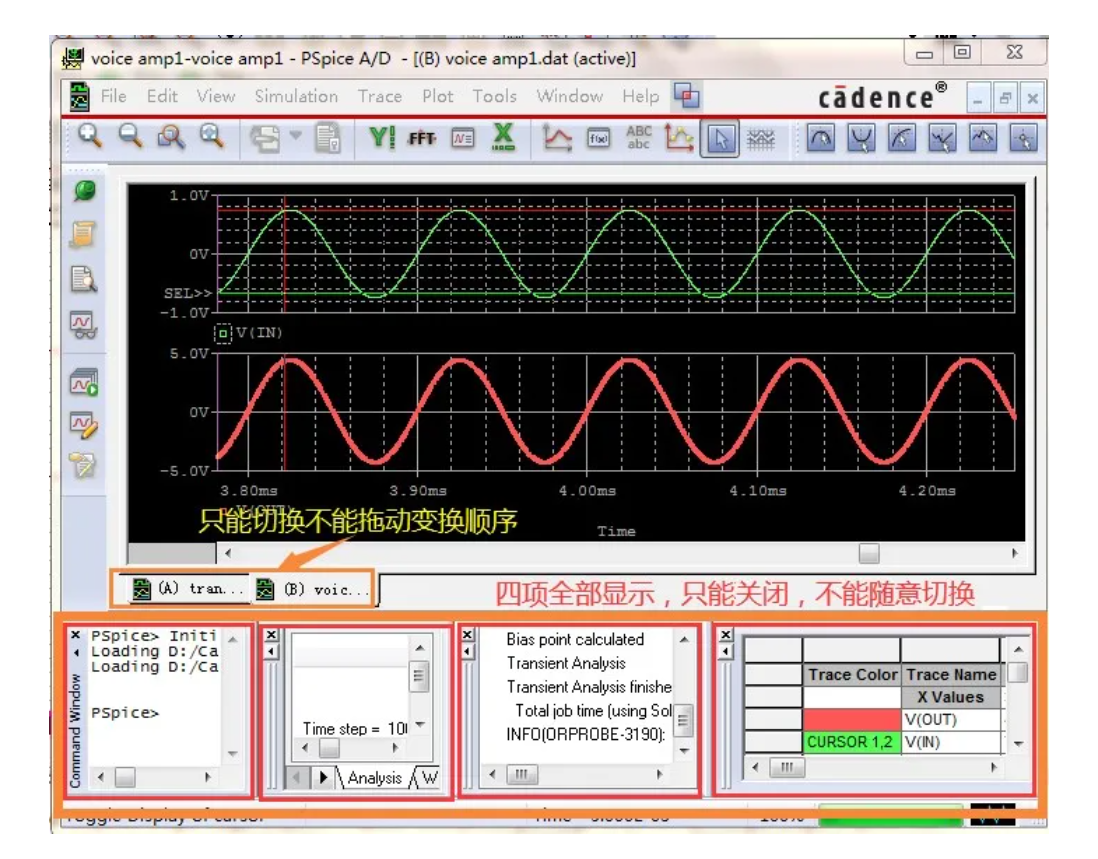Close the cursor table pane
The height and width of the screenshot is (859, 1098).
tap(726, 635)
